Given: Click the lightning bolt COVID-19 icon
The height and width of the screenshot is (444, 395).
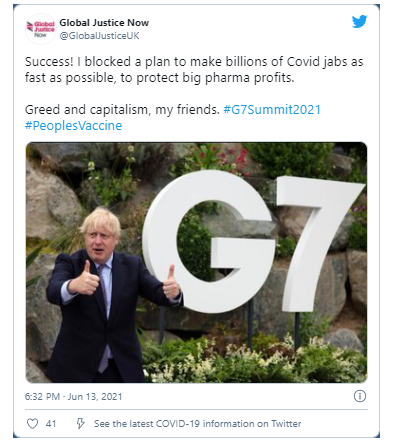Looking at the screenshot, I should pyautogui.click(x=80, y=424).
